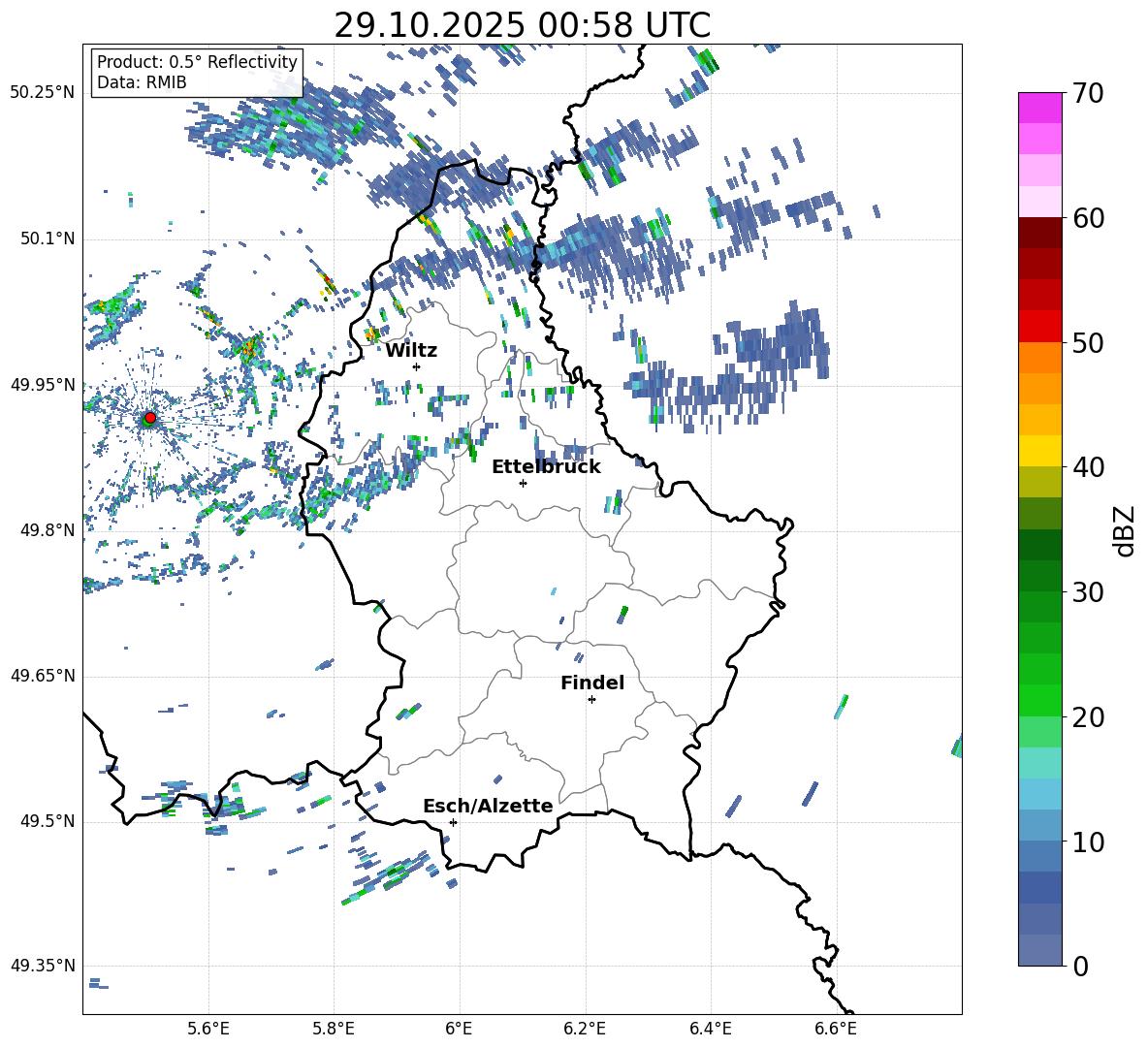Viewport: 1148px width, 1048px height.
Task: Click the 'Data: RMIB' text
Action: [142, 82]
